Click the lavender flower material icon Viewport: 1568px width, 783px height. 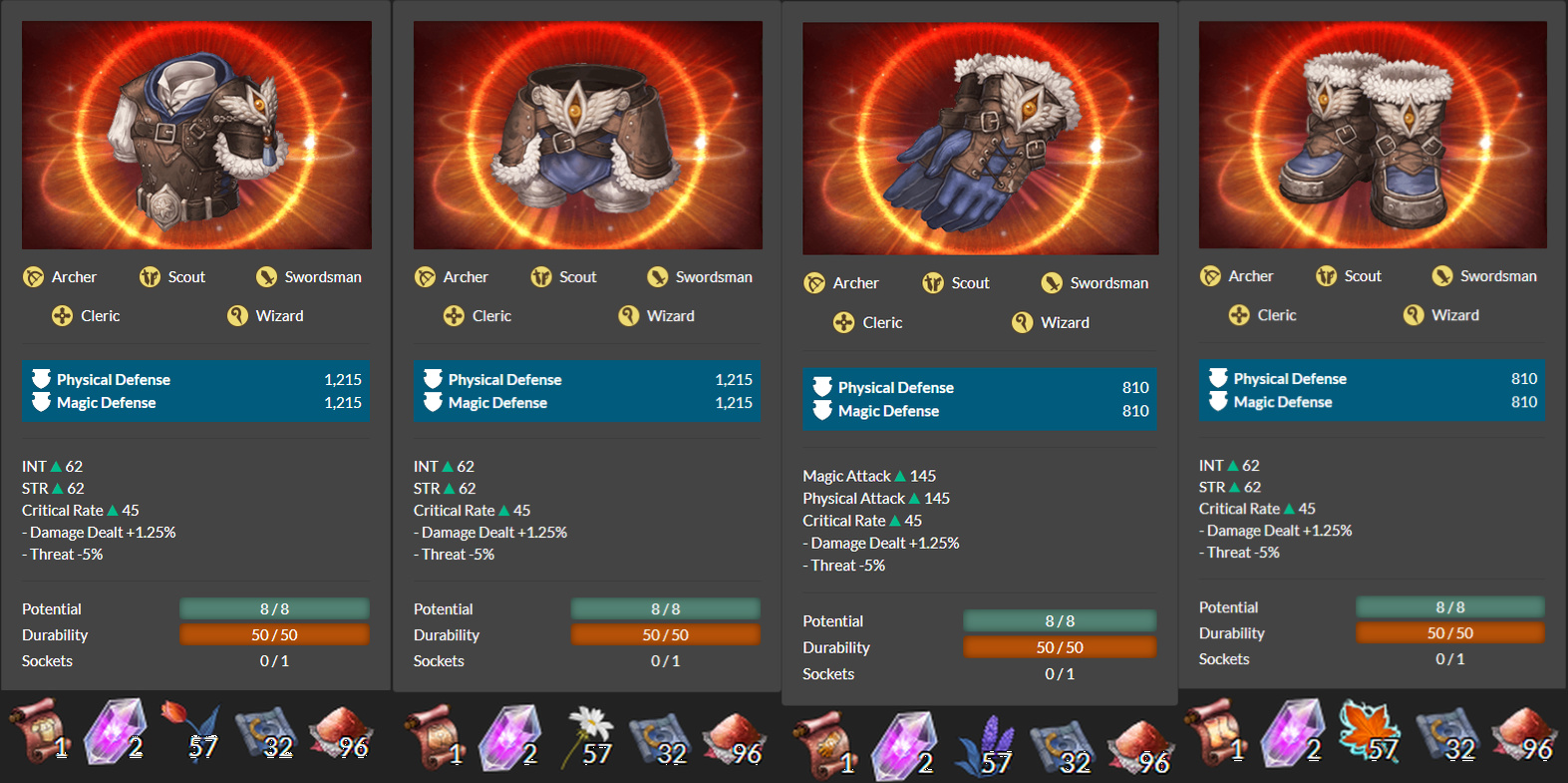(982, 745)
